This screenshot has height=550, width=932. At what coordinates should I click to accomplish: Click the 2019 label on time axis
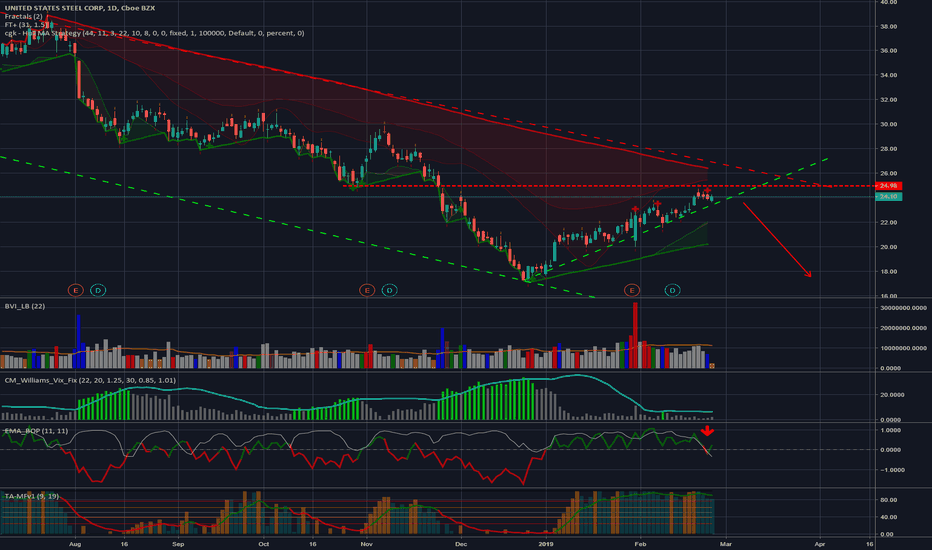click(x=546, y=544)
